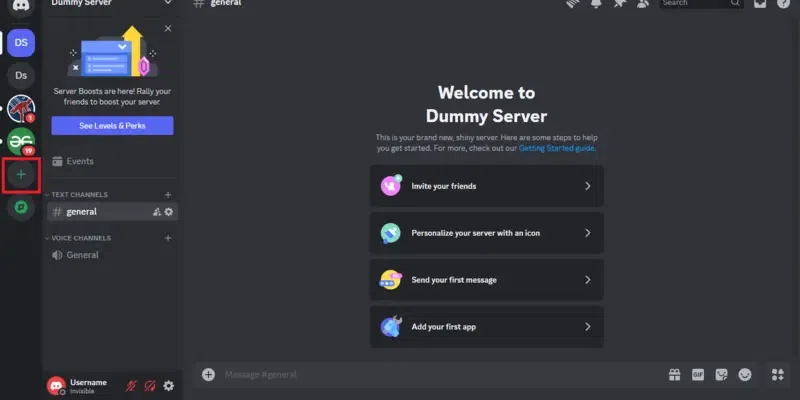Open the Inbox
Viewport: 800px width, 400px height.
760,4
